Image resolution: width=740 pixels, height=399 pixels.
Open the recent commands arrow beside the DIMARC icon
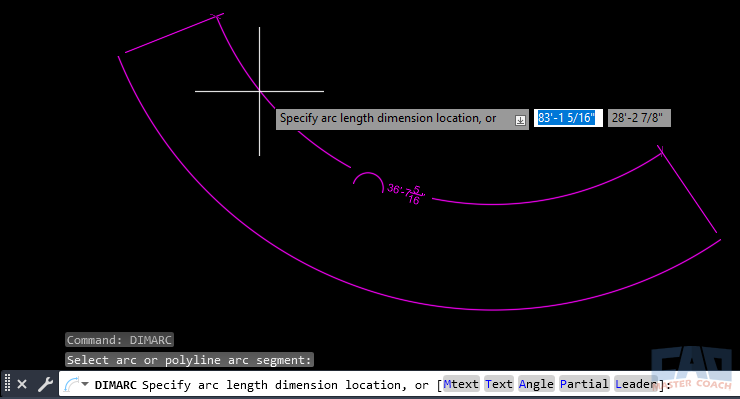(85, 384)
